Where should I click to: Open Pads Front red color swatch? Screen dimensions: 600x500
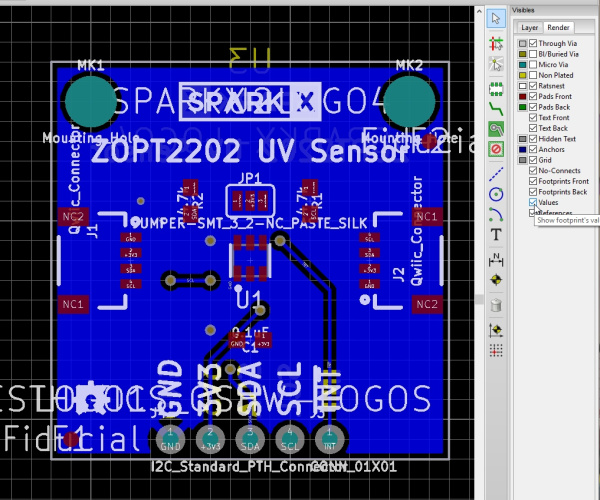coord(522,96)
